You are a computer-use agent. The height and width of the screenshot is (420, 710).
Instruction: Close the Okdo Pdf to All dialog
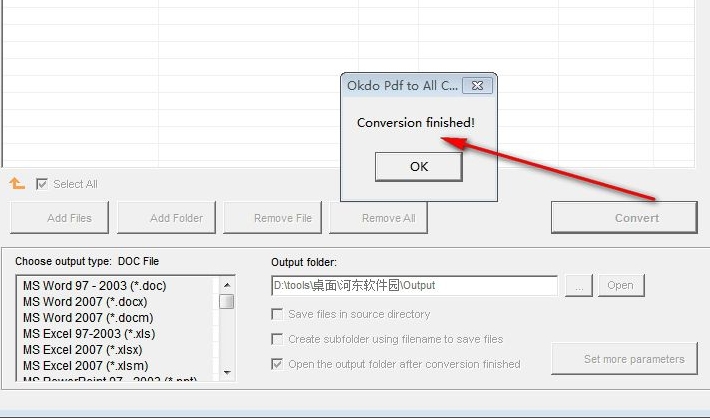477,86
